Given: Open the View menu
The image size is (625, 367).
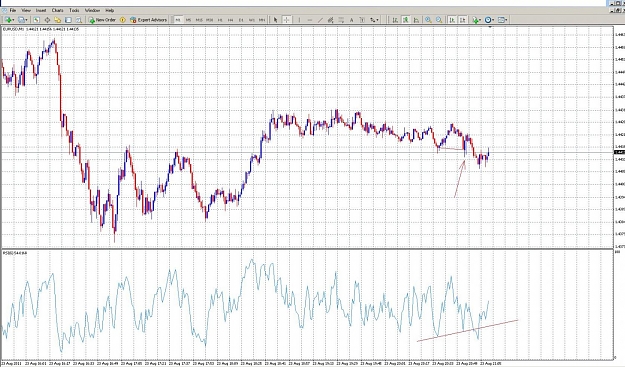Looking at the screenshot, I should pyautogui.click(x=26, y=10).
